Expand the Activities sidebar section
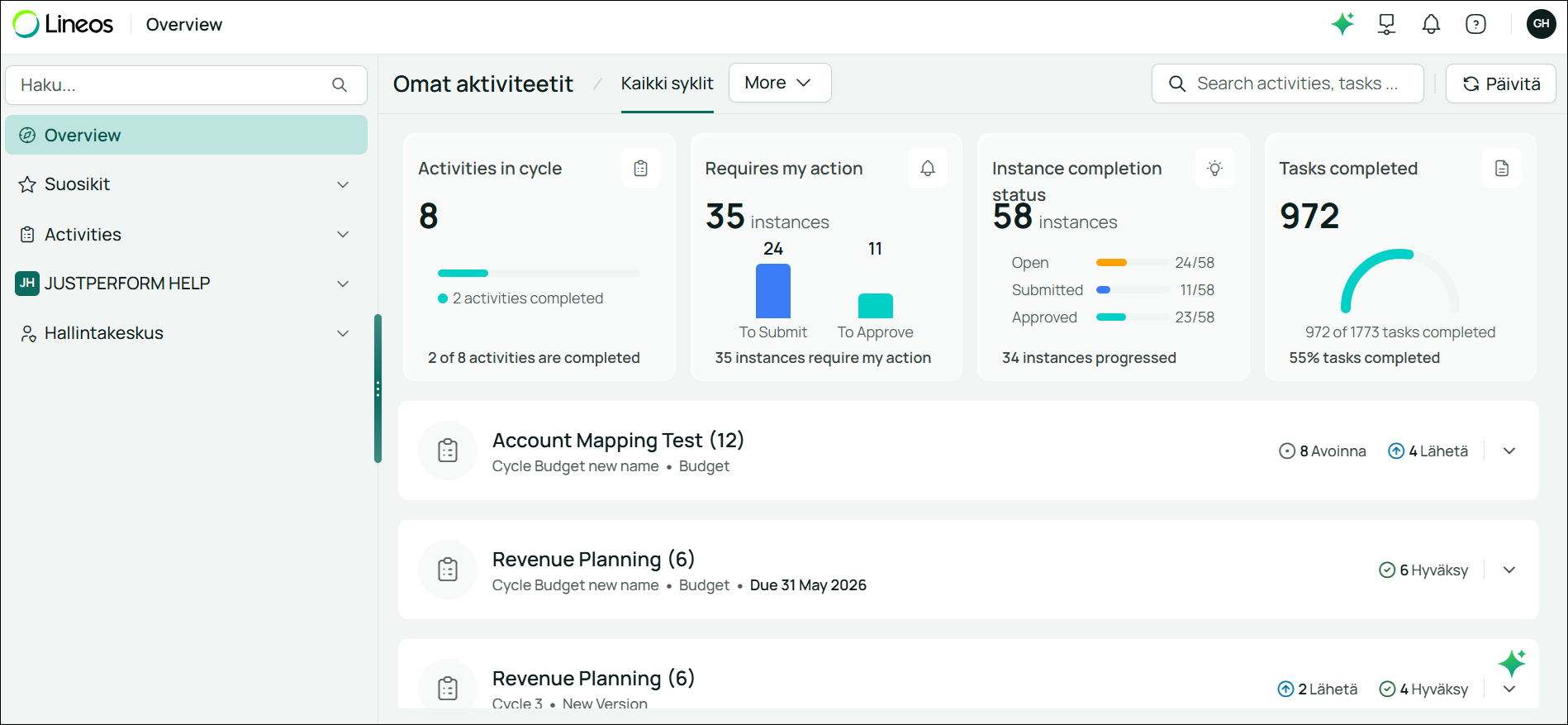 coord(343,235)
